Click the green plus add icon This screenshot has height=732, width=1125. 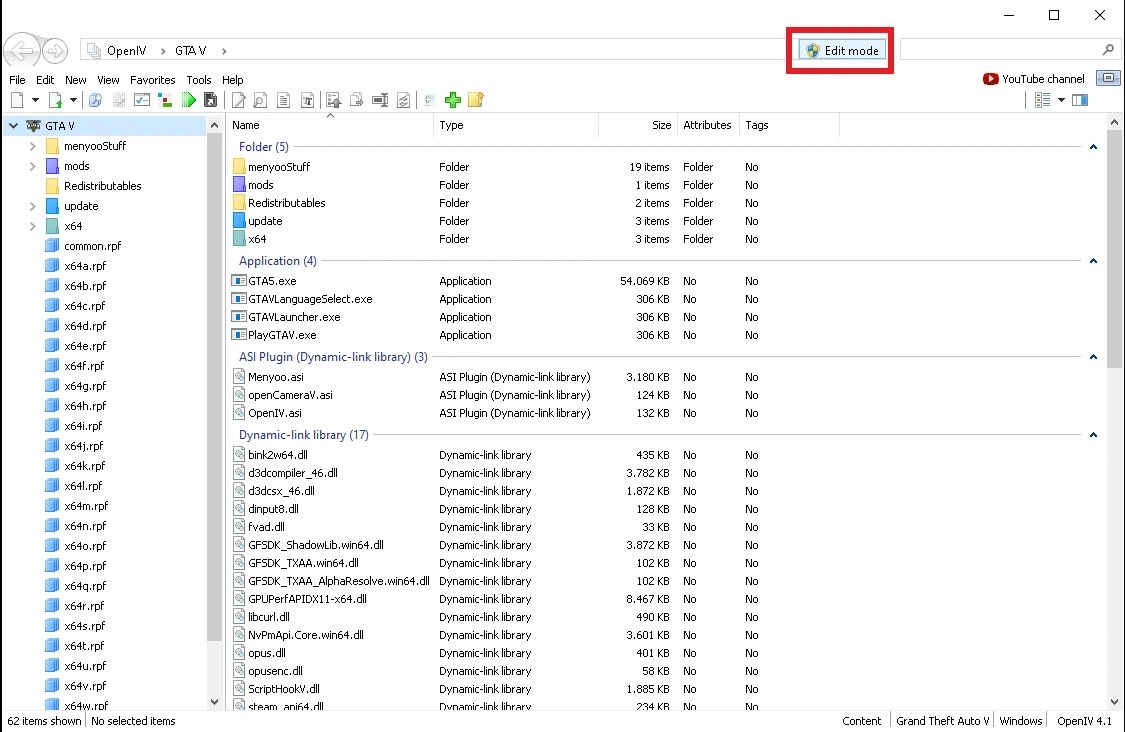tap(453, 100)
